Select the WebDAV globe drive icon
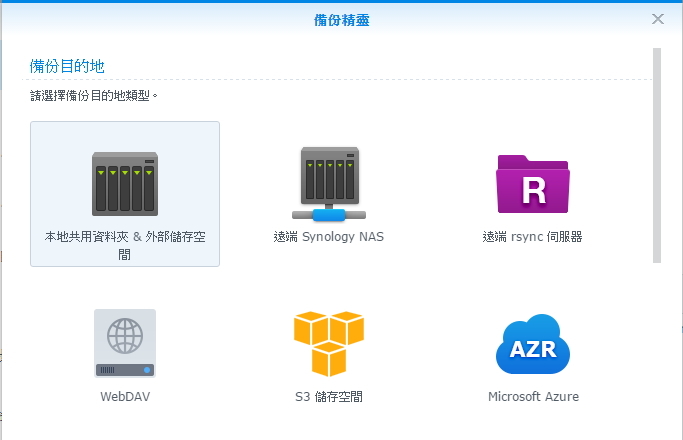This screenshot has height=440, width=683. tap(125, 343)
